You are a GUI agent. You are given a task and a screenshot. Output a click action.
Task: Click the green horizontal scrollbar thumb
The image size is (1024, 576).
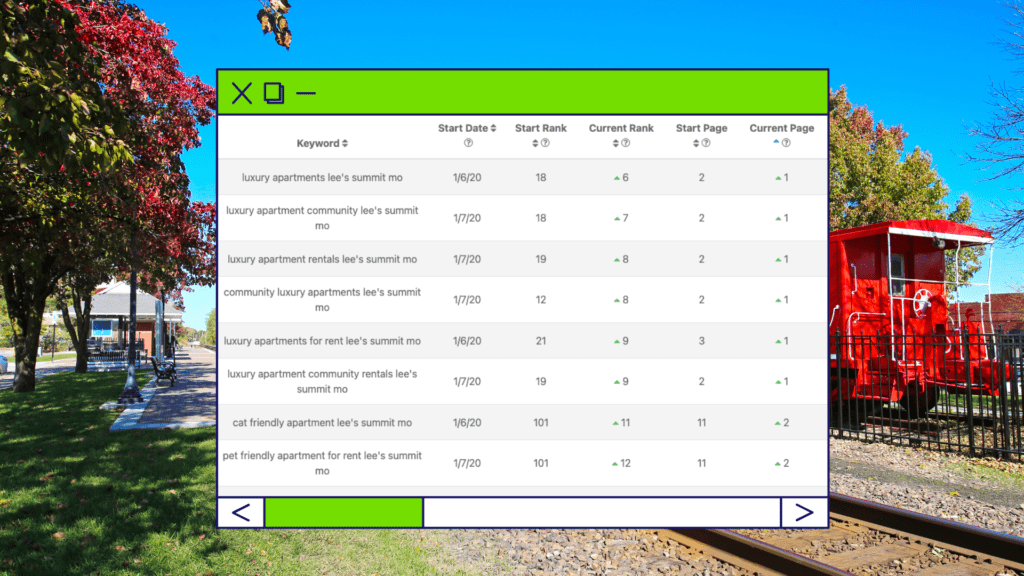[x=343, y=512]
